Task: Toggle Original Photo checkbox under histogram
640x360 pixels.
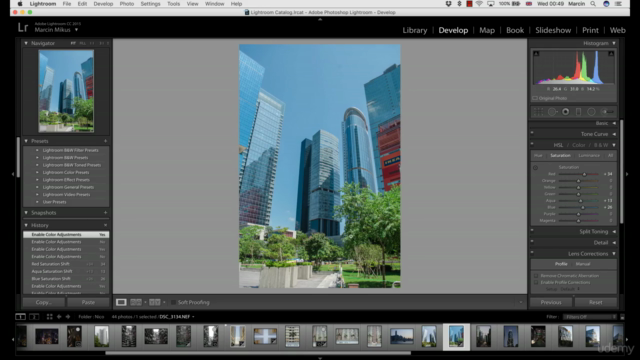Action: pyautogui.click(x=535, y=98)
